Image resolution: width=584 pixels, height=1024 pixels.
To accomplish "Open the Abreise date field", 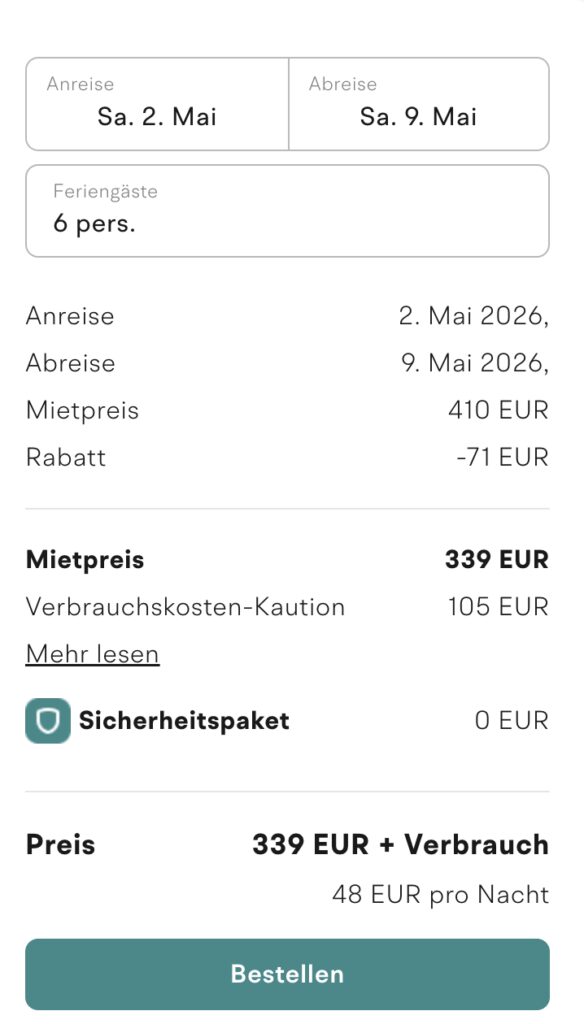I will pyautogui.click(x=420, y=104).
